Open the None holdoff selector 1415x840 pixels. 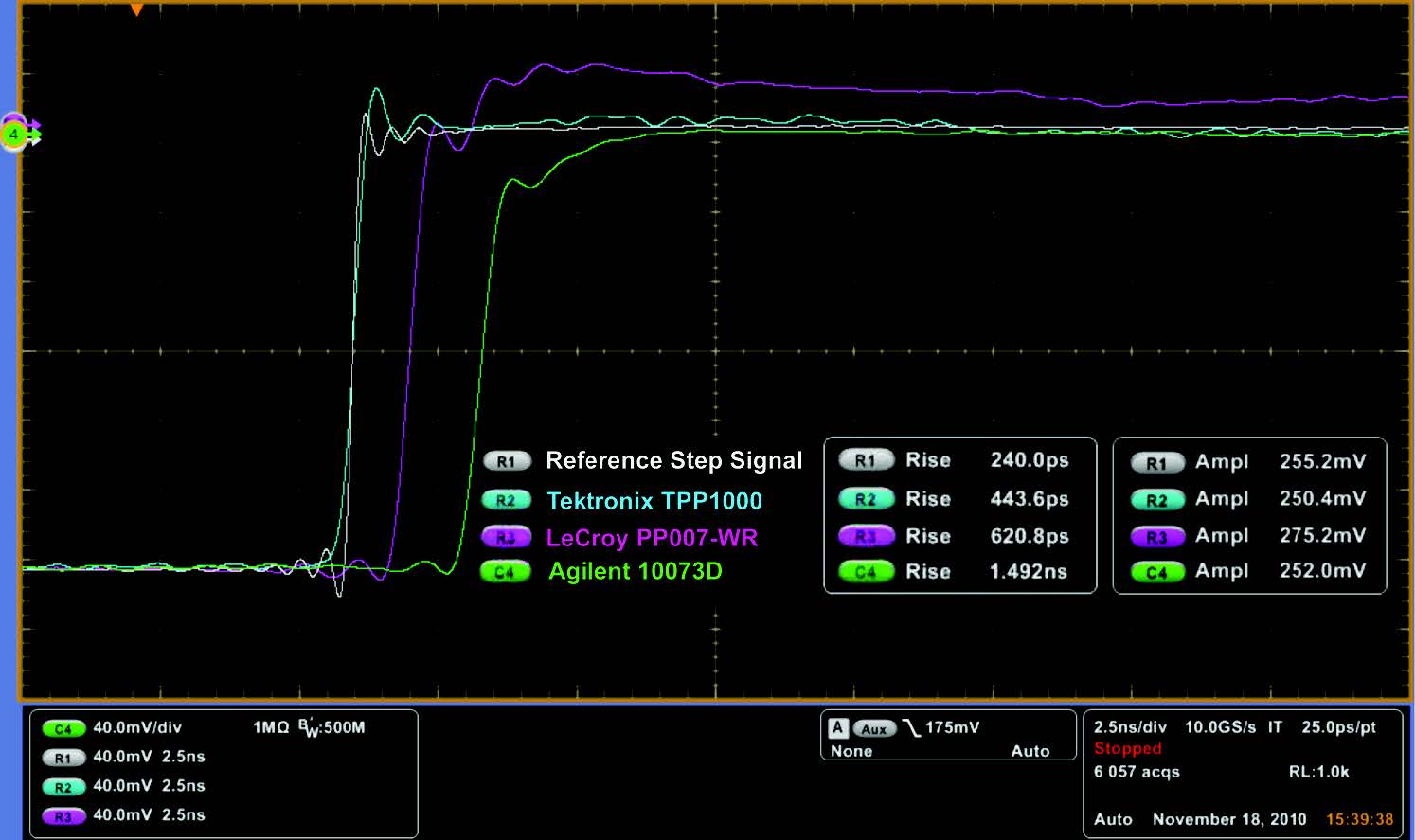pyautogui.click(x=851, y=751)
